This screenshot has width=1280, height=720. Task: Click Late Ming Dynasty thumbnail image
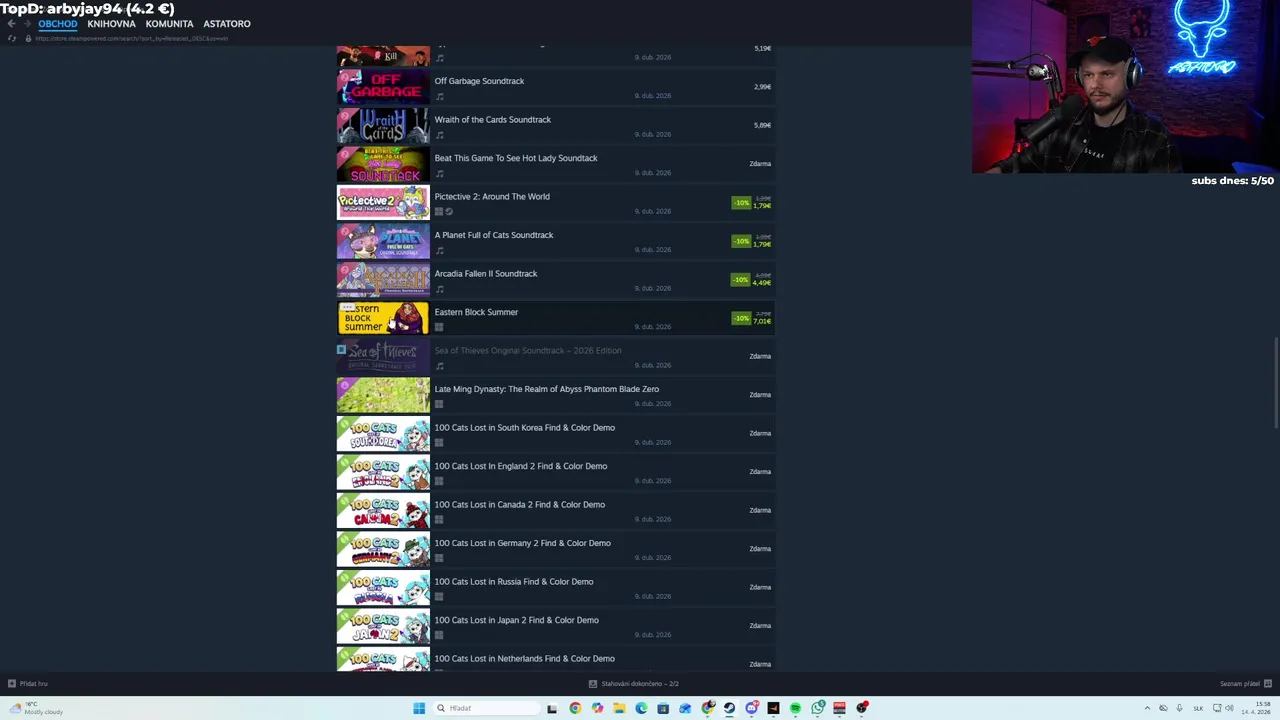point(383,395)
